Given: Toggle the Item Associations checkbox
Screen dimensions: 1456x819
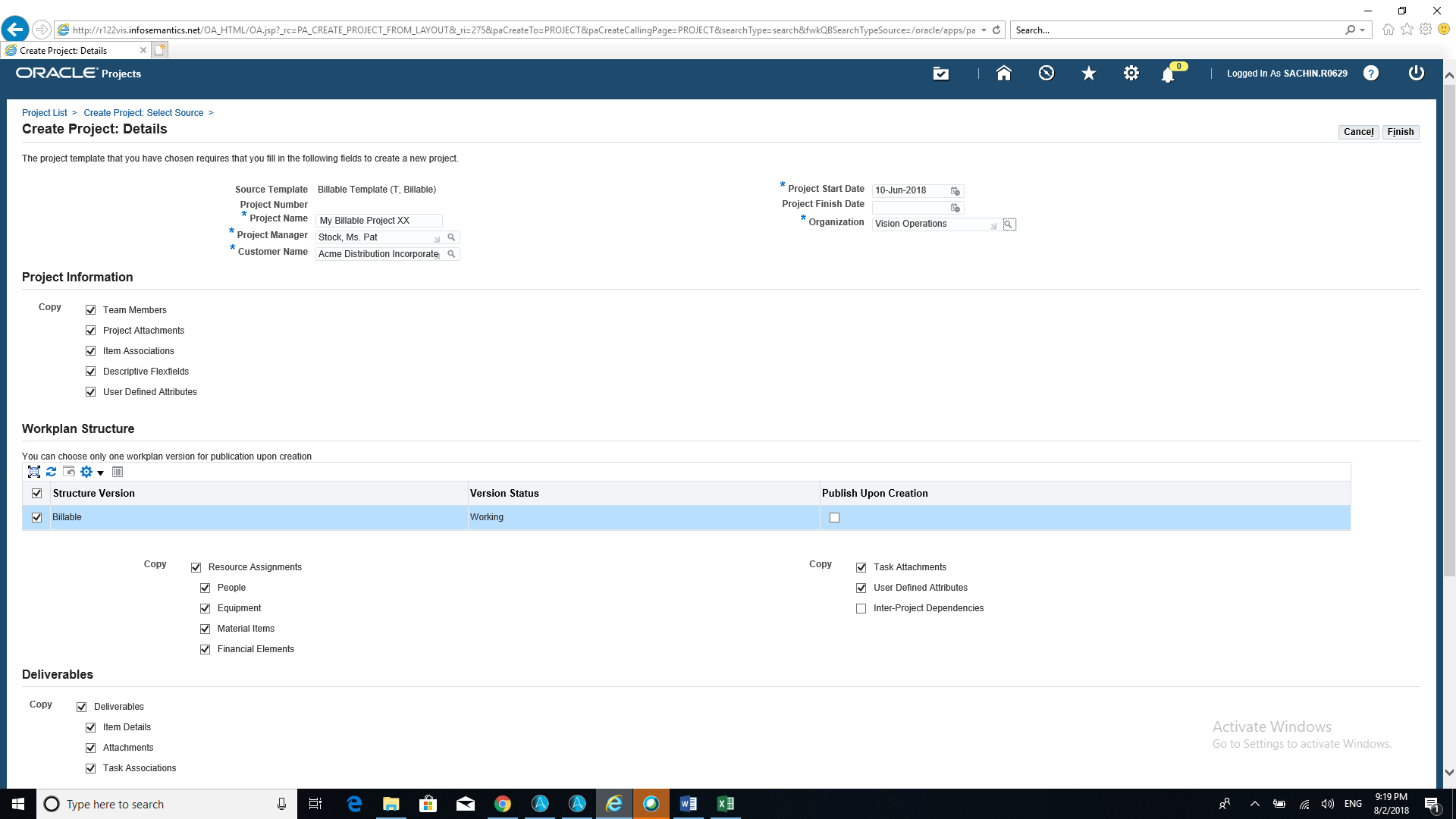Looking at the screenshot, I should click(x=91, y=351).
